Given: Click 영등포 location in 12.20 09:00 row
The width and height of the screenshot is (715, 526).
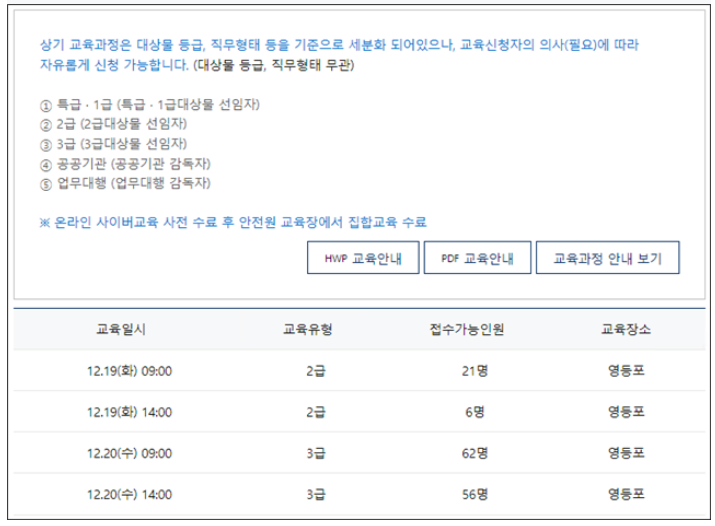Looking at the screenshot, I should pyautogui.click(x=626, y=453).
